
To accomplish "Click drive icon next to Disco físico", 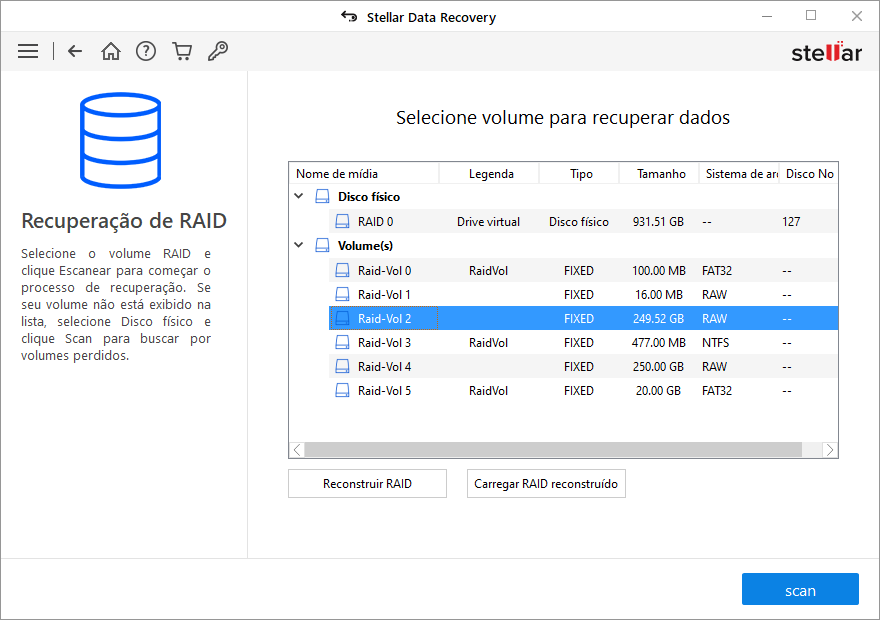I will coord(322,196).
